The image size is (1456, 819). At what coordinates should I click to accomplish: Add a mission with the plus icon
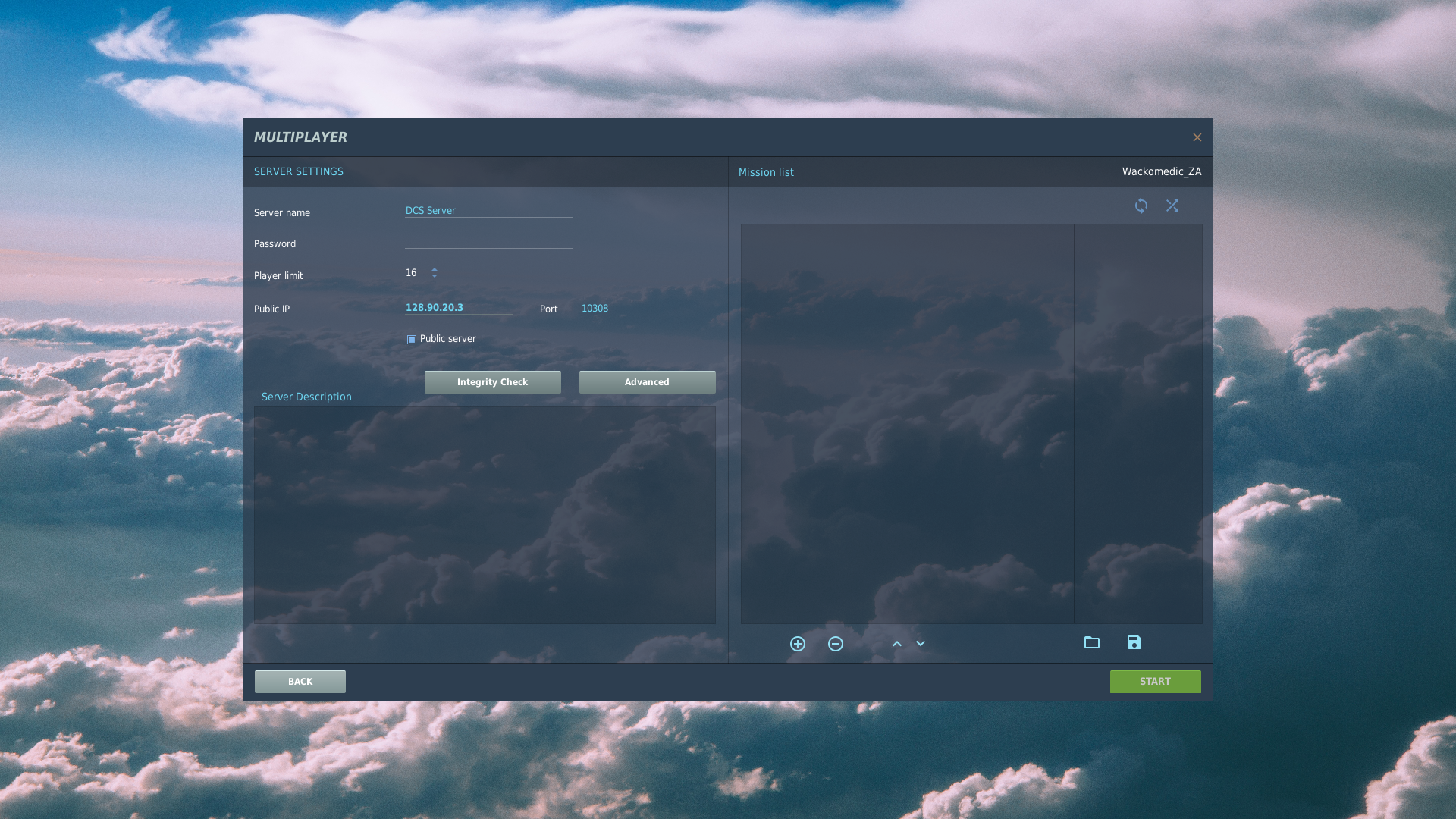[798, 644]
